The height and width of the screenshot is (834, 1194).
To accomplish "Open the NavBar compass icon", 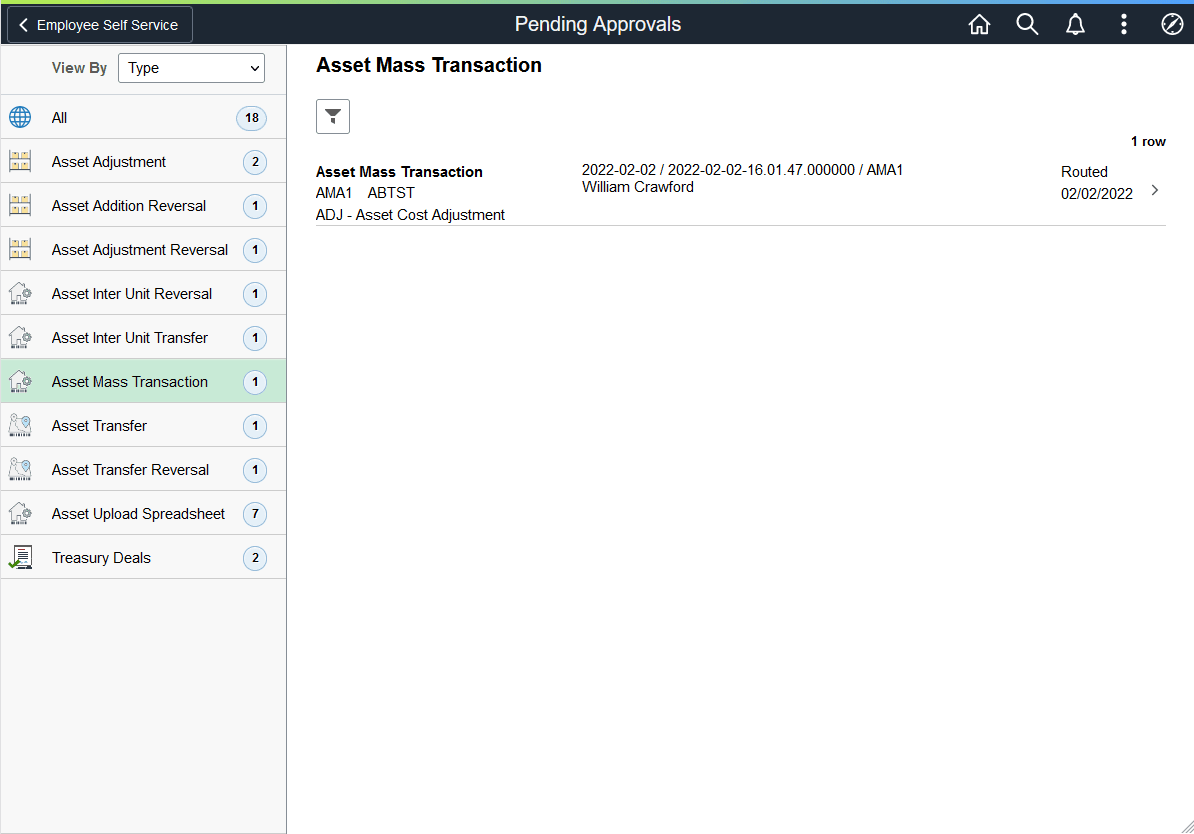I will (1172, 23).
